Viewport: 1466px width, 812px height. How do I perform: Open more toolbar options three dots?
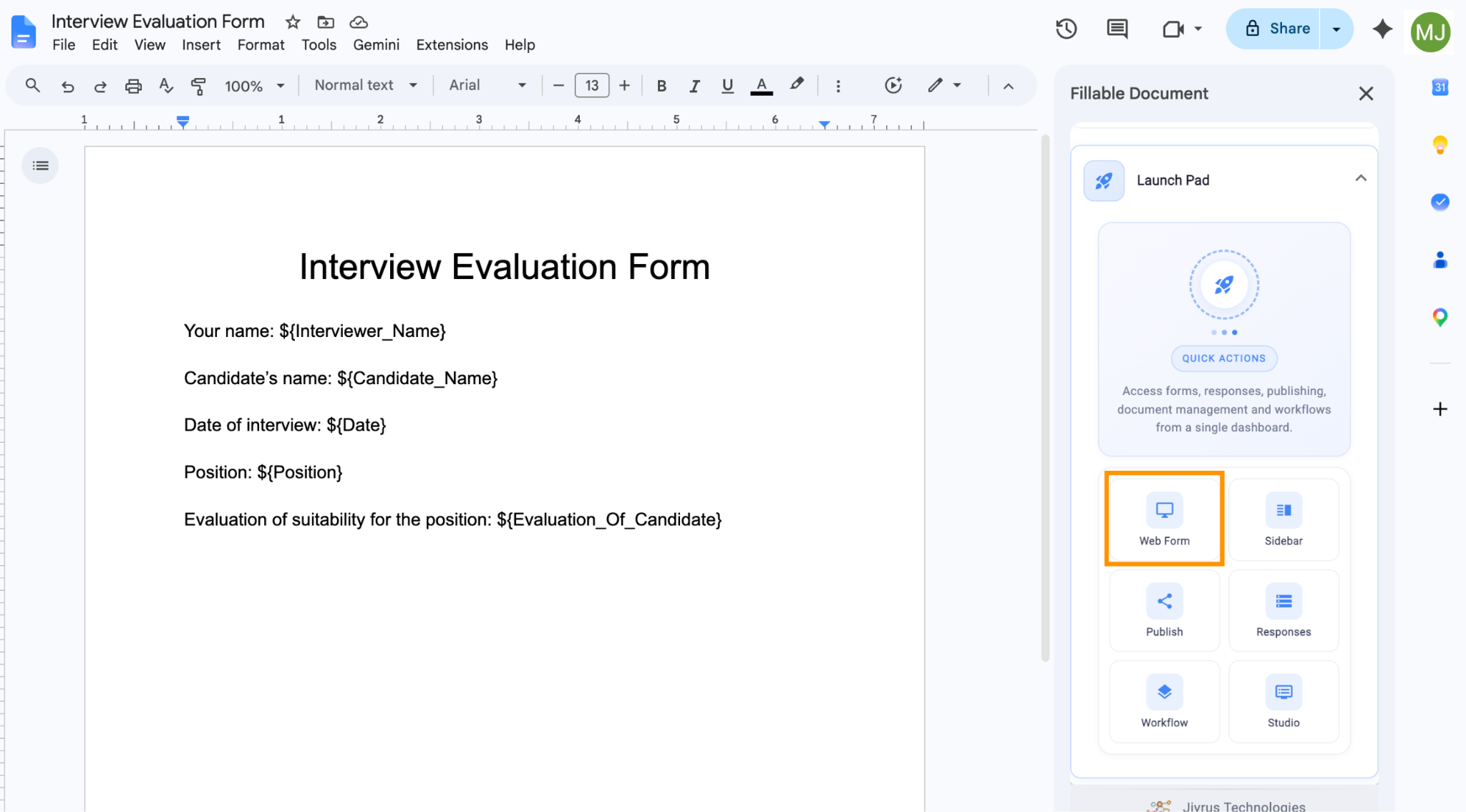838,87
